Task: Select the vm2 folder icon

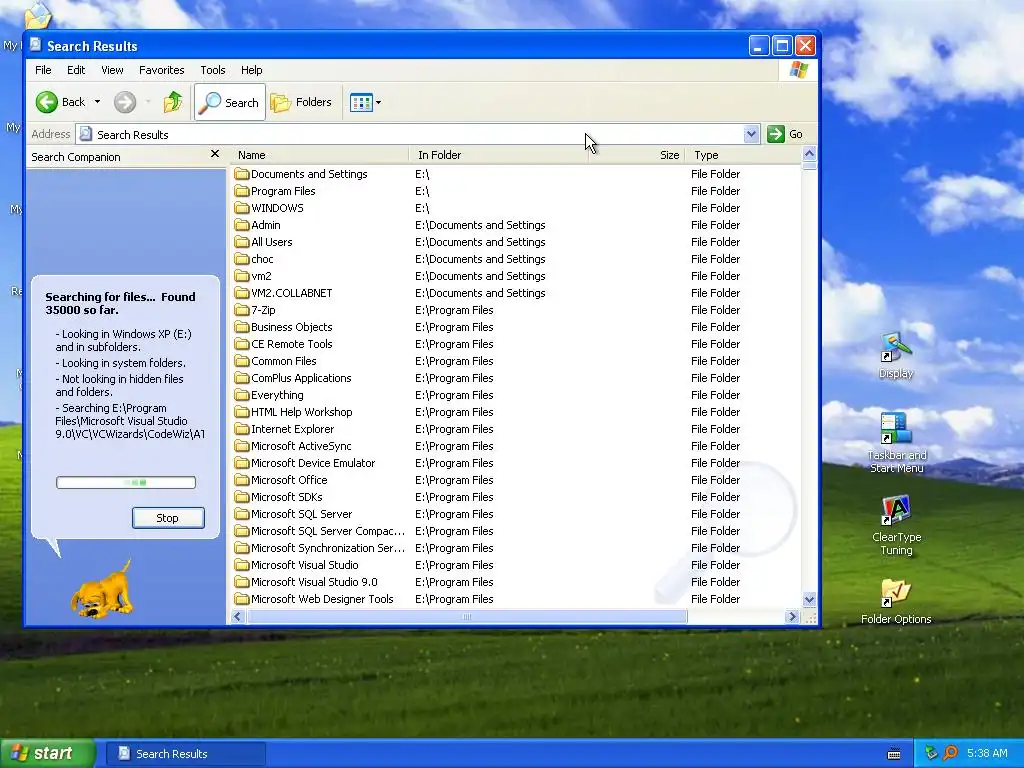Action: tap(242, 276)
